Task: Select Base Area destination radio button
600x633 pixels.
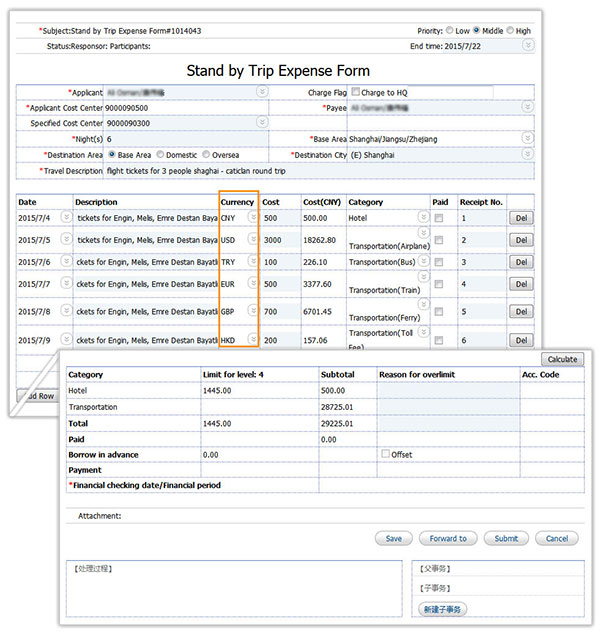Action: 112,155
